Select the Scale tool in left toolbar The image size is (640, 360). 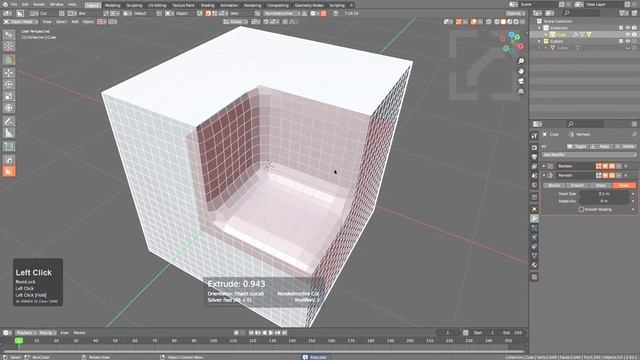tap(9, 96)
